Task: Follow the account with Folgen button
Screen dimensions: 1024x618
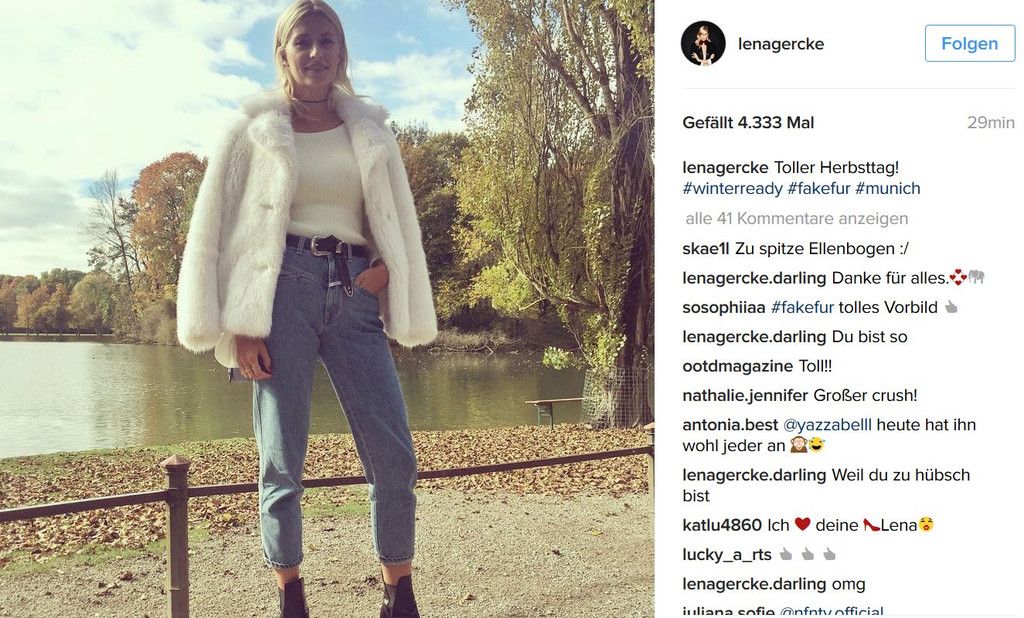Action: point(970,44)
